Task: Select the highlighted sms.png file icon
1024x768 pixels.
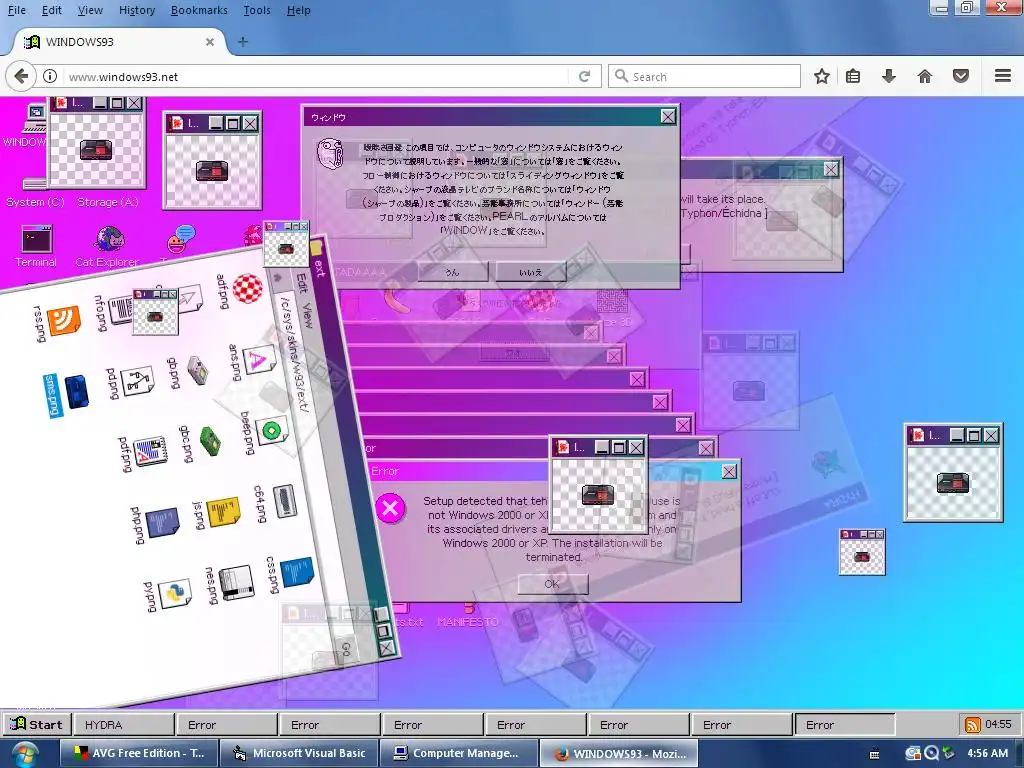Action: coord(76,392)
